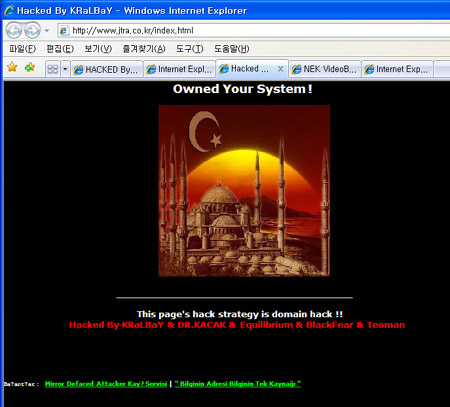This screenshot has height=407, width=450.
Task: Open the 편집(E) menu
Action: [60, 49]
